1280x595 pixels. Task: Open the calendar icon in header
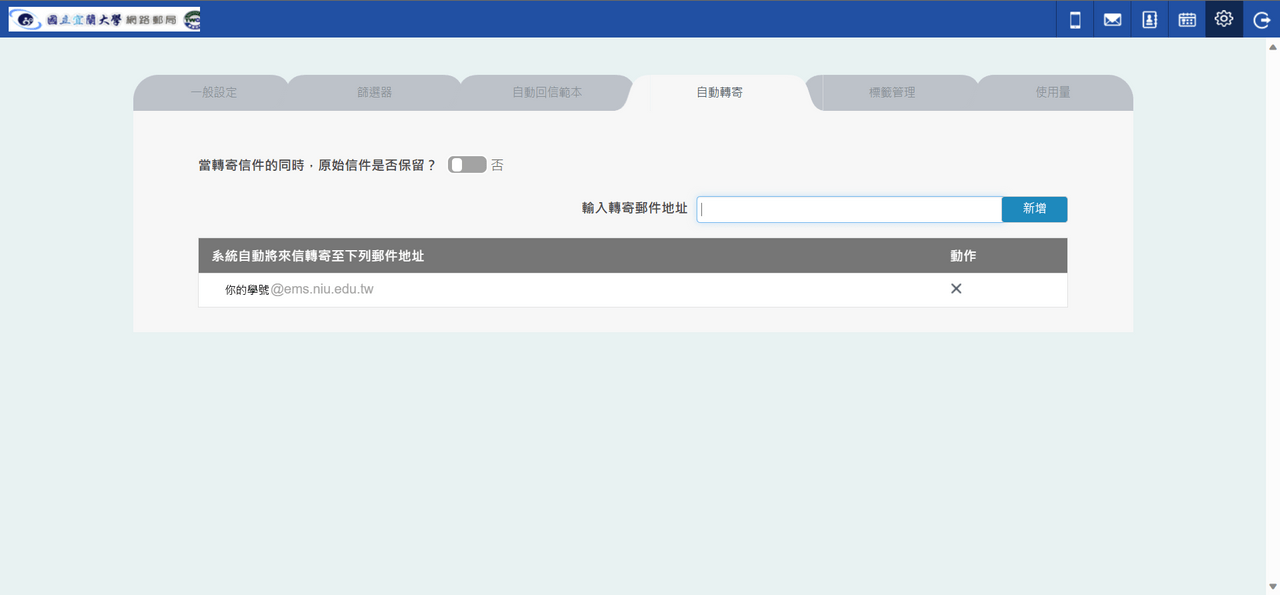pos(1187,19)
